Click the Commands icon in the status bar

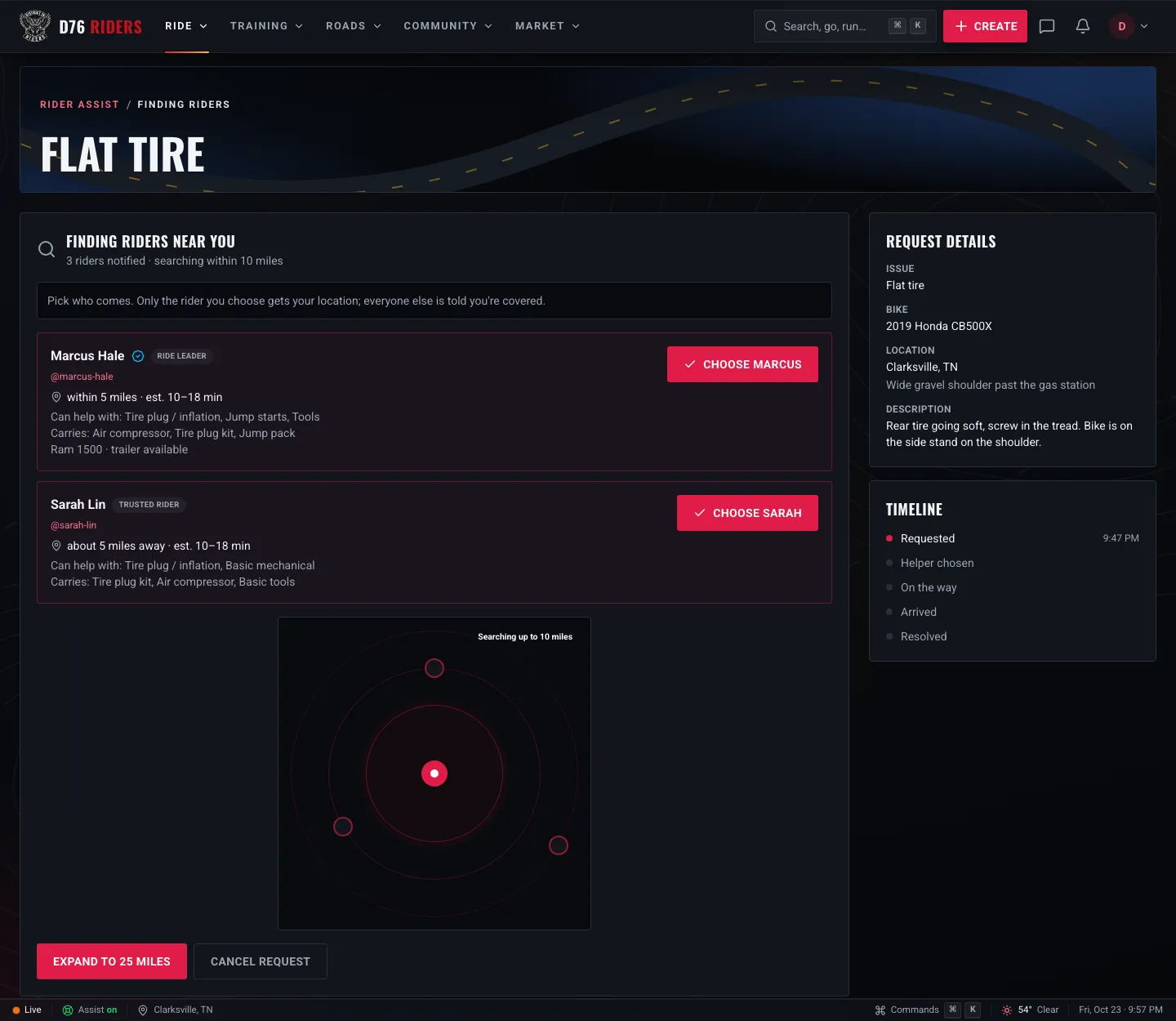[880, 1010]
